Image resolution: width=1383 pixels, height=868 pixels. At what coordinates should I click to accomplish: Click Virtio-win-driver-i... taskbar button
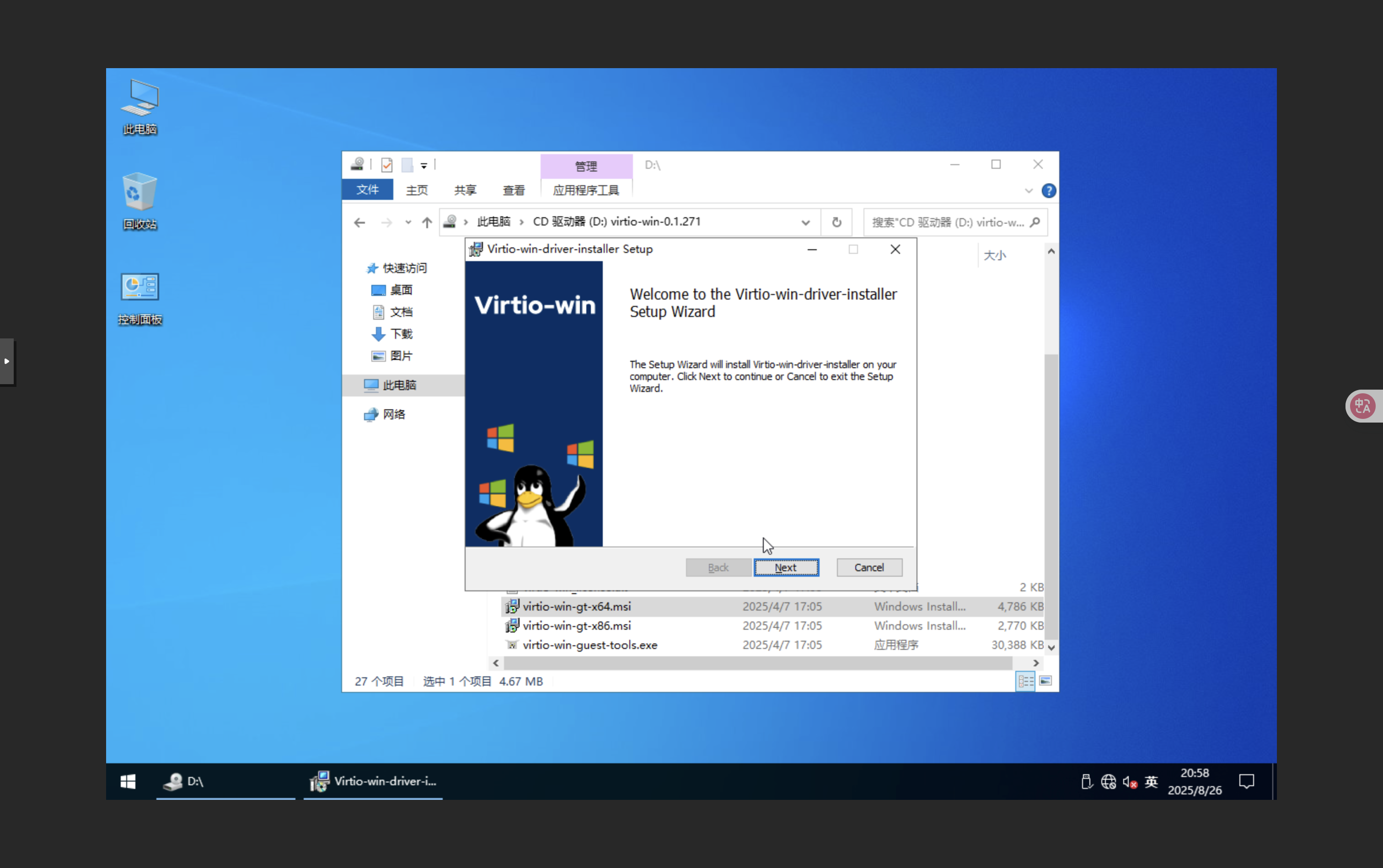point(373,781)
